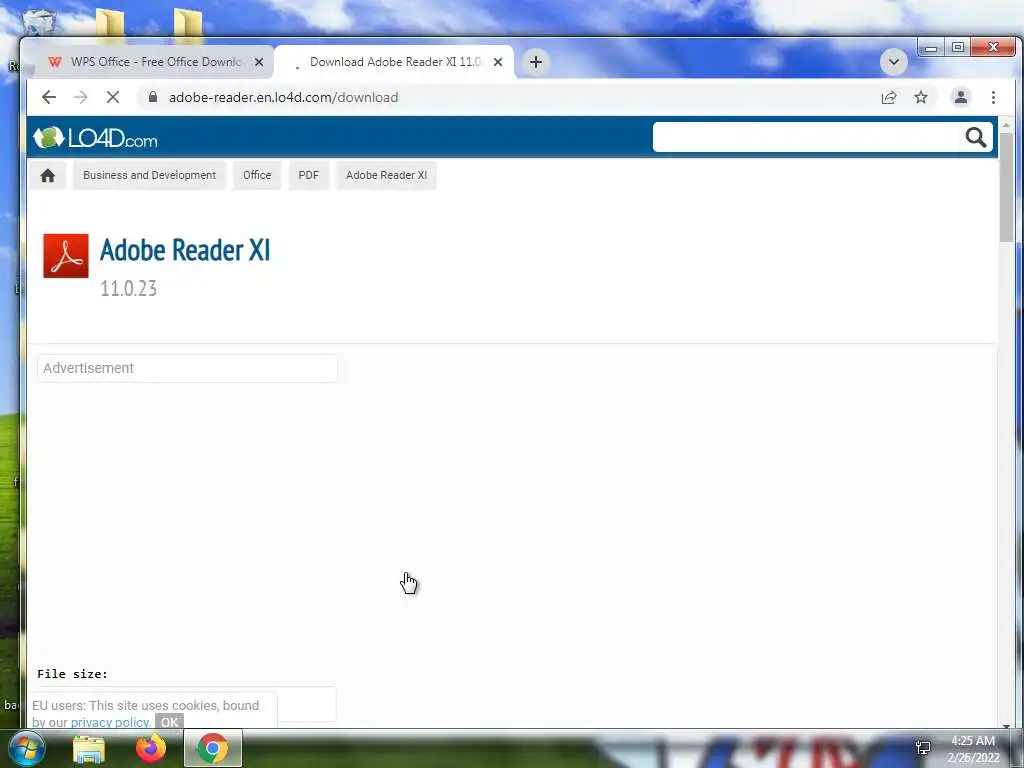This screenshot has height=768, width=1024.
Task: Open the Business and Development breadcrumb
Action: coord(149,176)
